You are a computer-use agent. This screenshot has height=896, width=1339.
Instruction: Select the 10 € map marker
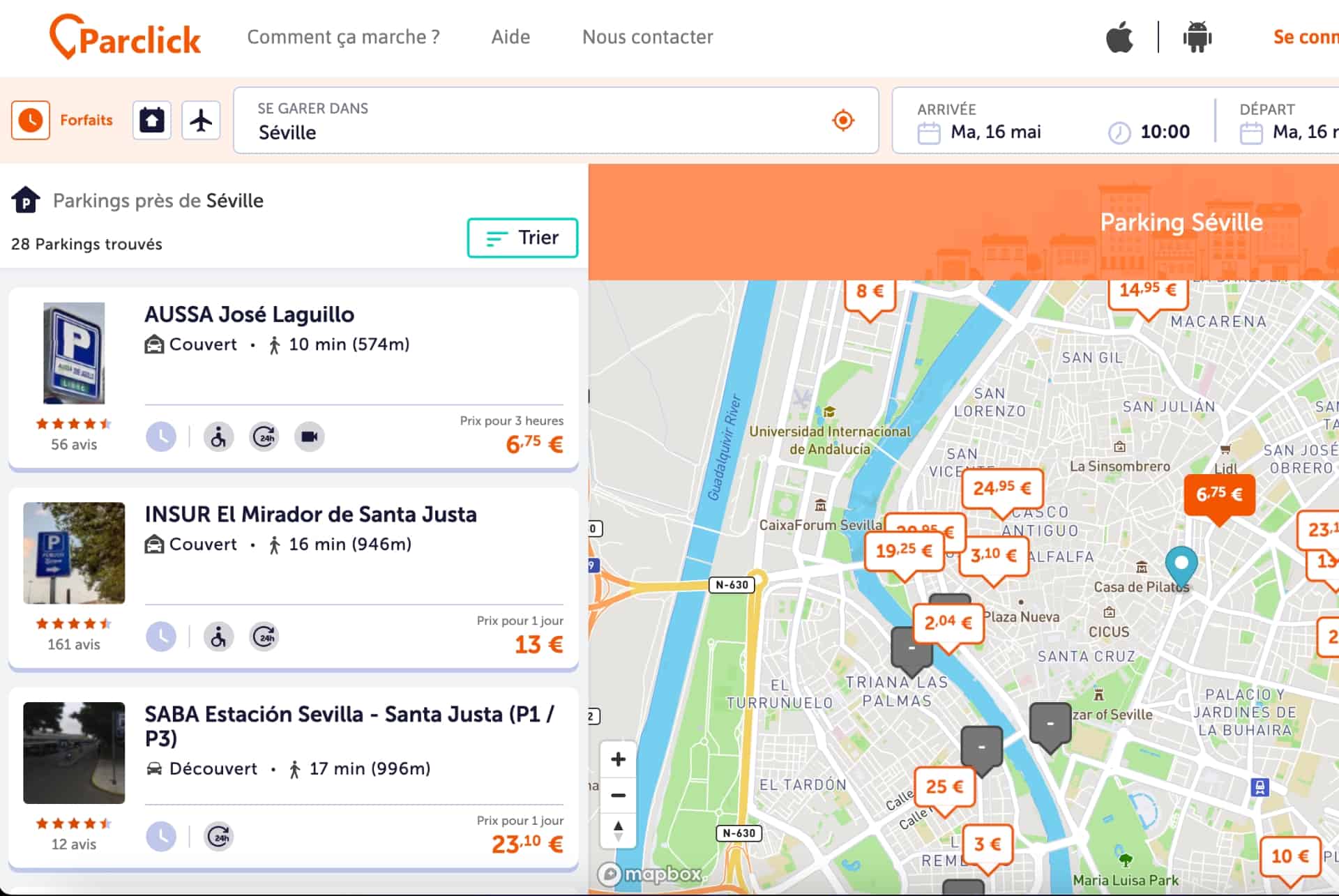tap(1289, 857)
